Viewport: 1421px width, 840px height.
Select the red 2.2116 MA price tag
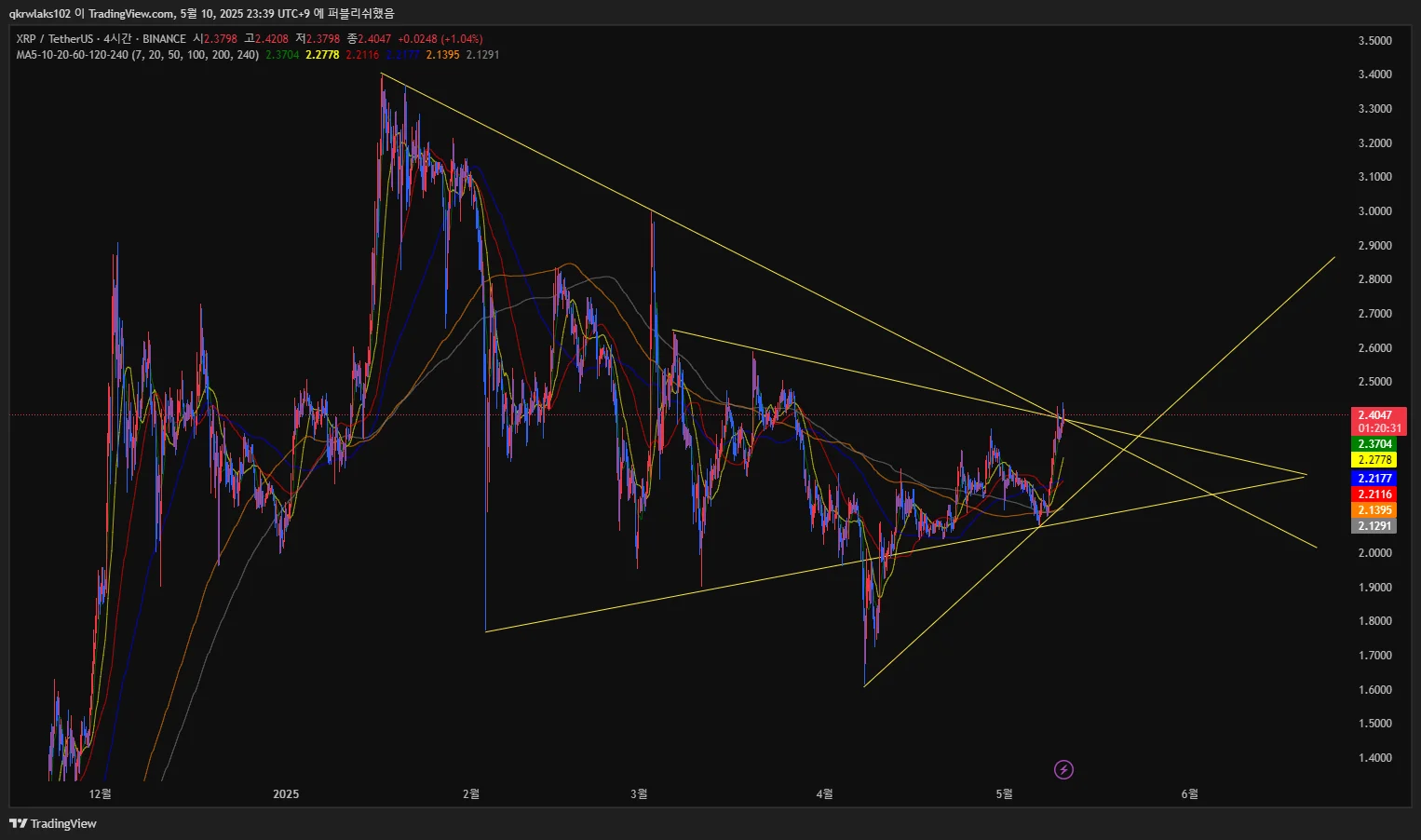click(x=1374, y=495)
